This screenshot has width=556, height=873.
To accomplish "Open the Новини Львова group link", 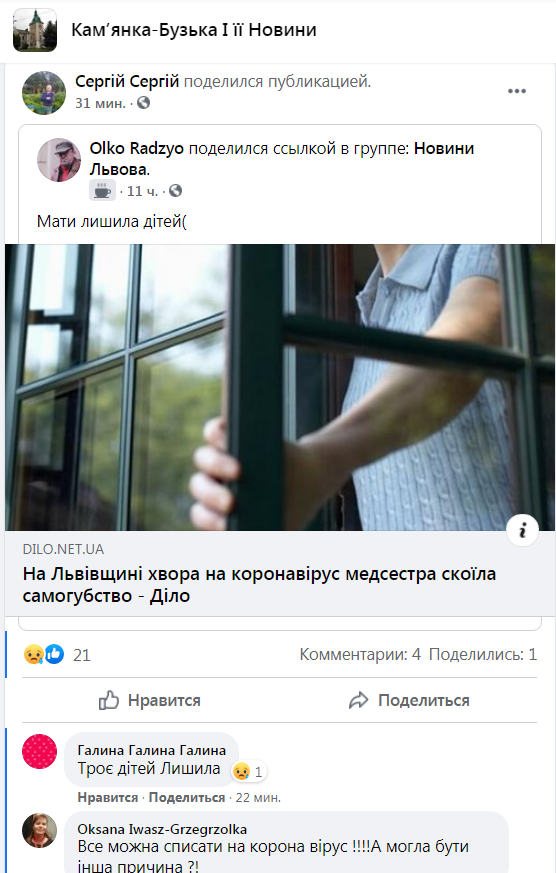I will pyautogui.click(x=282, y=159).
